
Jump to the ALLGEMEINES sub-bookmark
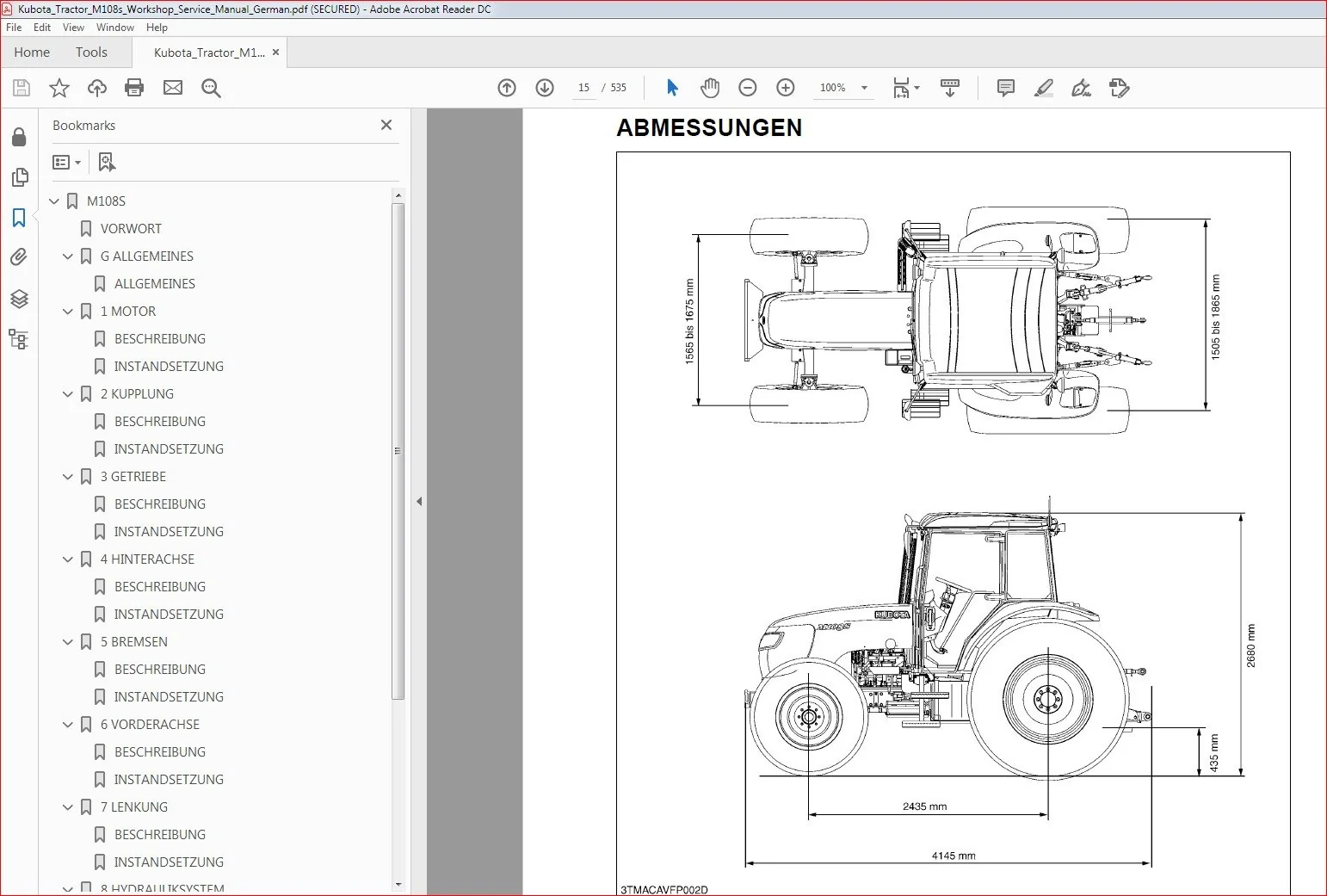point(155,284)
